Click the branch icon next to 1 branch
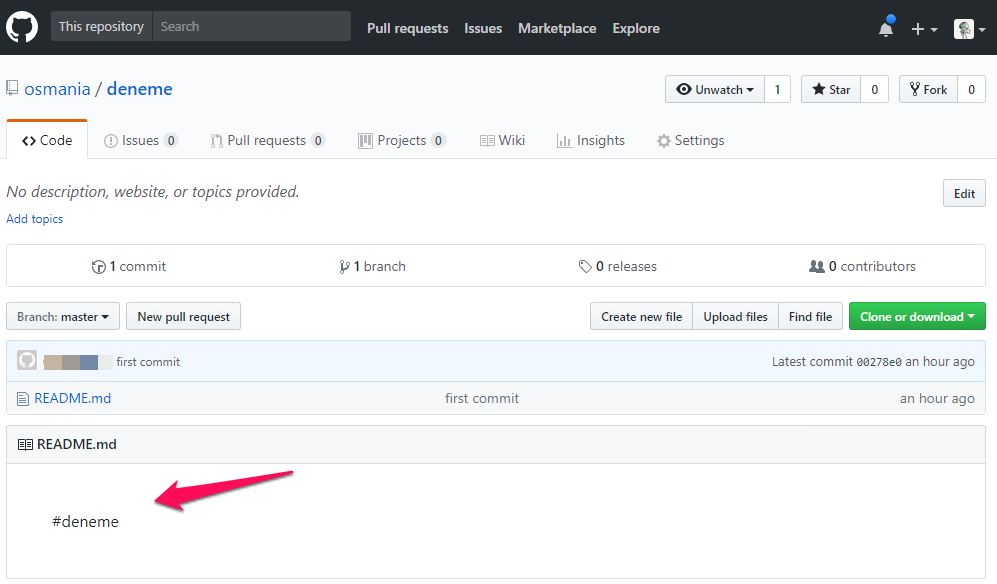This screenshot has width=997, height=584. [344, 267]
